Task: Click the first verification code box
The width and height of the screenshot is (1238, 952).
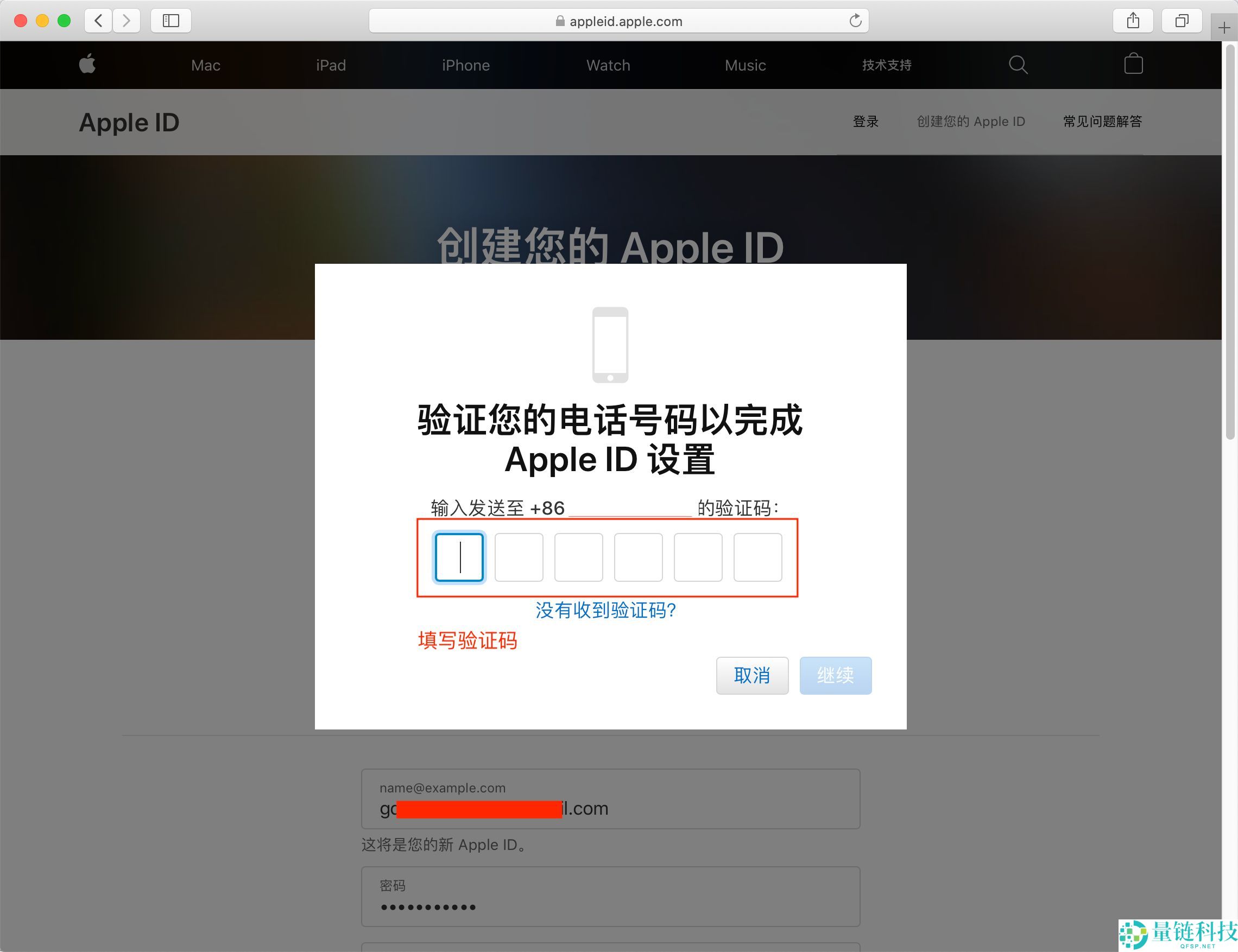Action: [459, 557]
